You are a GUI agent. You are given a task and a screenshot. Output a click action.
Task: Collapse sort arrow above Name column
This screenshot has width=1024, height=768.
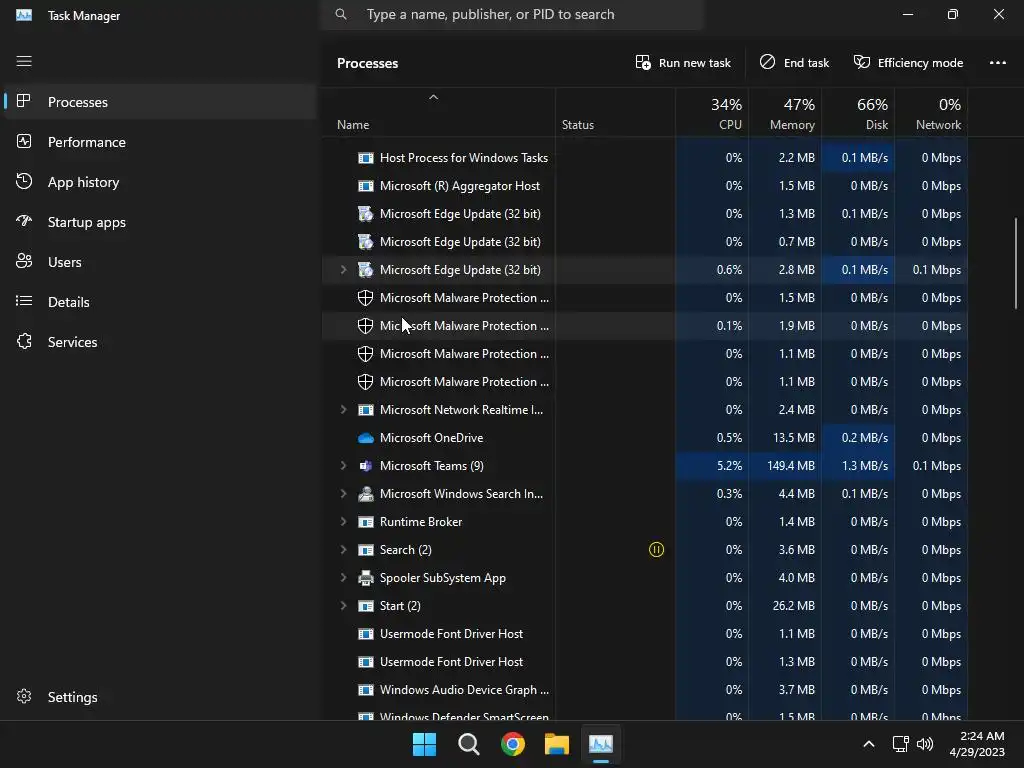point(433,97)
